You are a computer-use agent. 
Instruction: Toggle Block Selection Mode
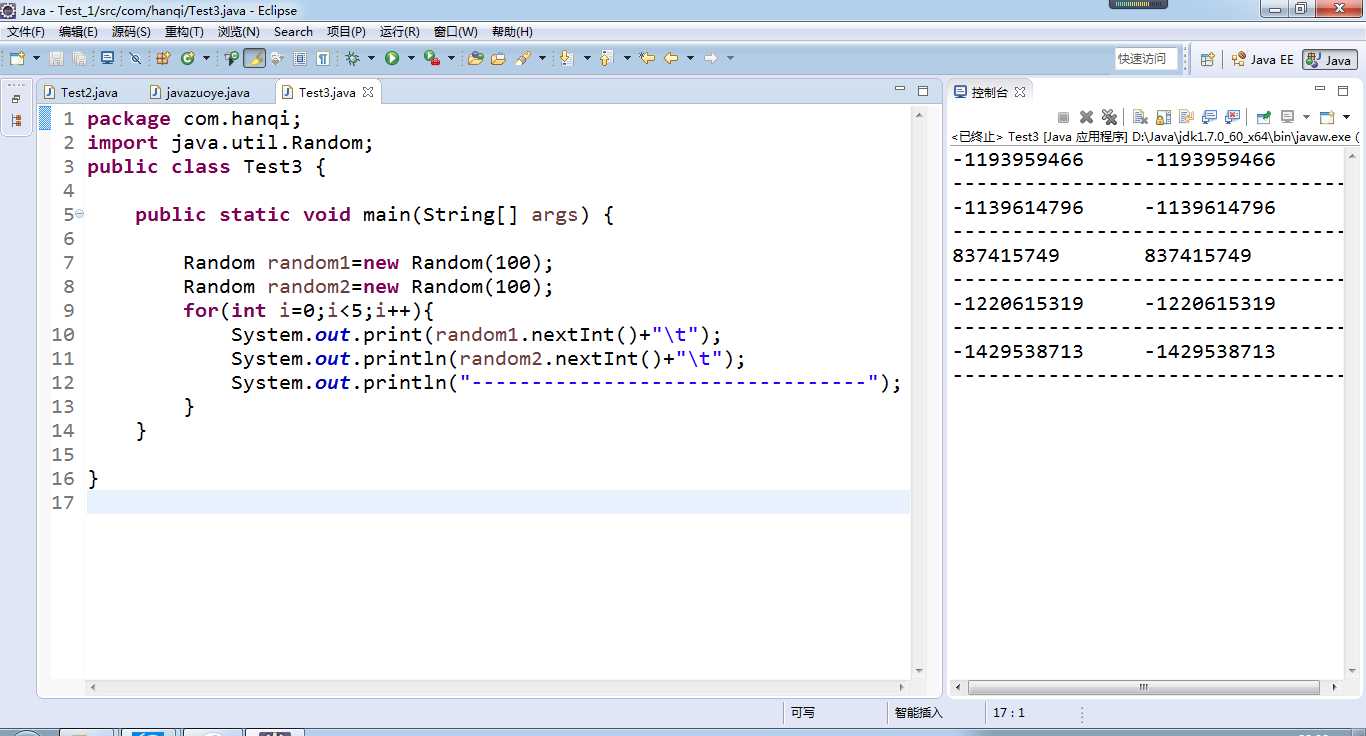click(x=300, y=59)
